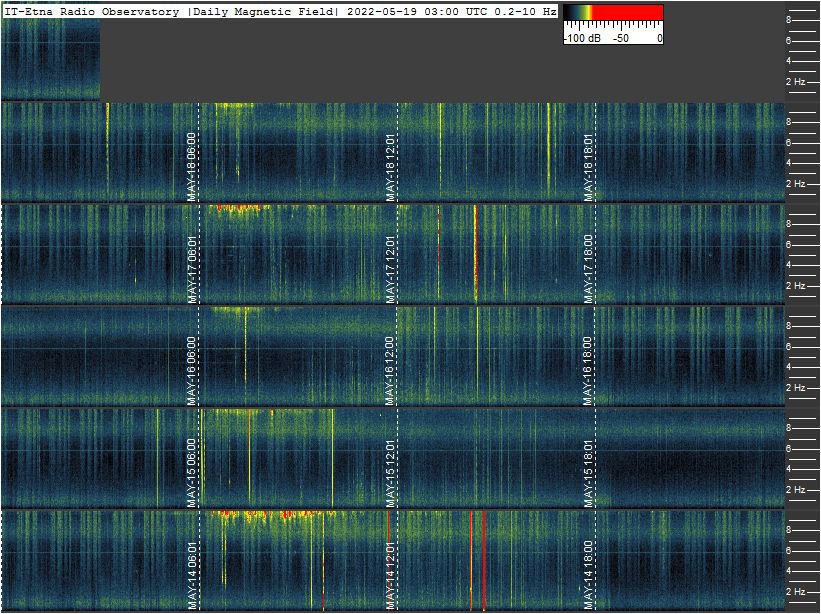Click the MAY-18 06:00 time marker
Viewport: 821px width, 614px height.
191,167
